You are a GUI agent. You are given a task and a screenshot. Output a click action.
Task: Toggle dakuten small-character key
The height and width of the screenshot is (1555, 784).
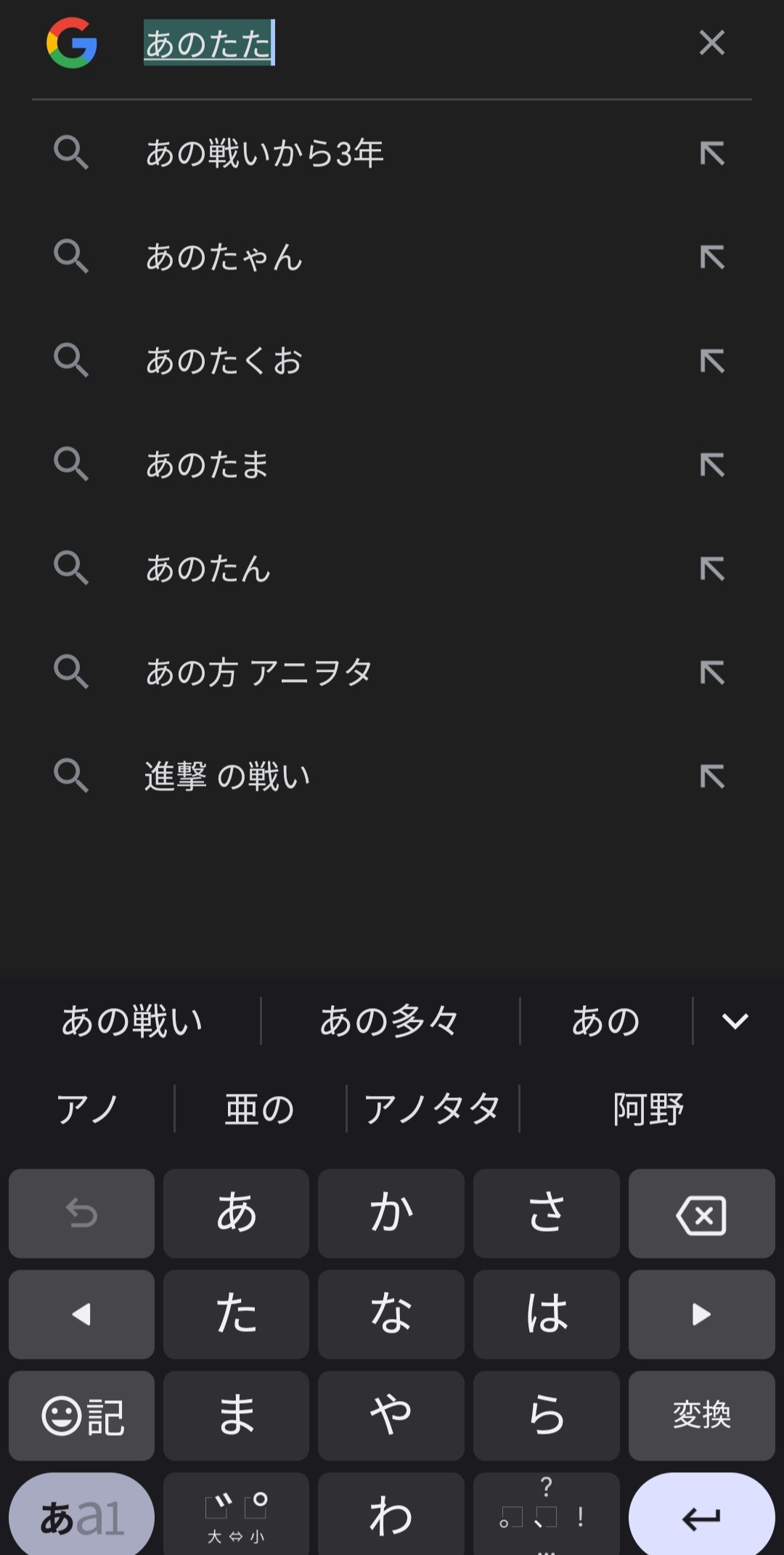pos(236,1517)
